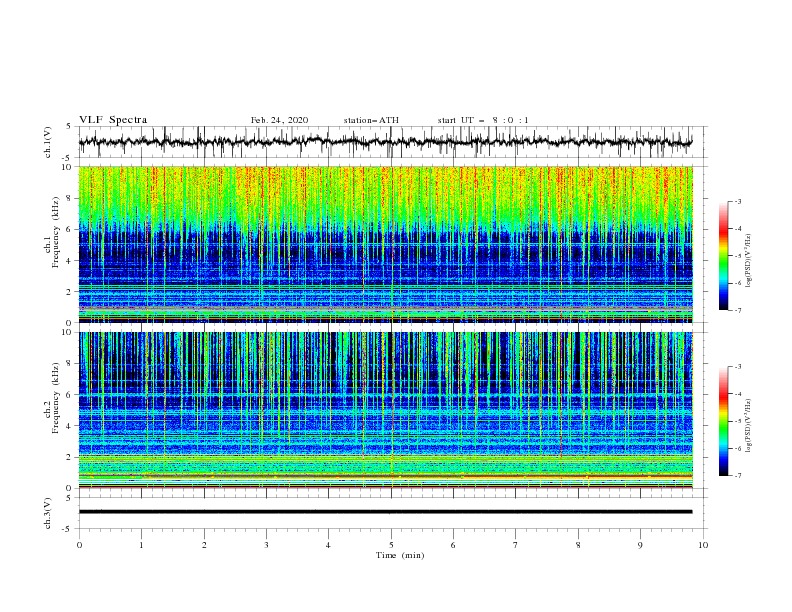Screen dimensions: 792x612
Task: Click tick label "6" on the time axis
Action: click(x=453, y=545)
